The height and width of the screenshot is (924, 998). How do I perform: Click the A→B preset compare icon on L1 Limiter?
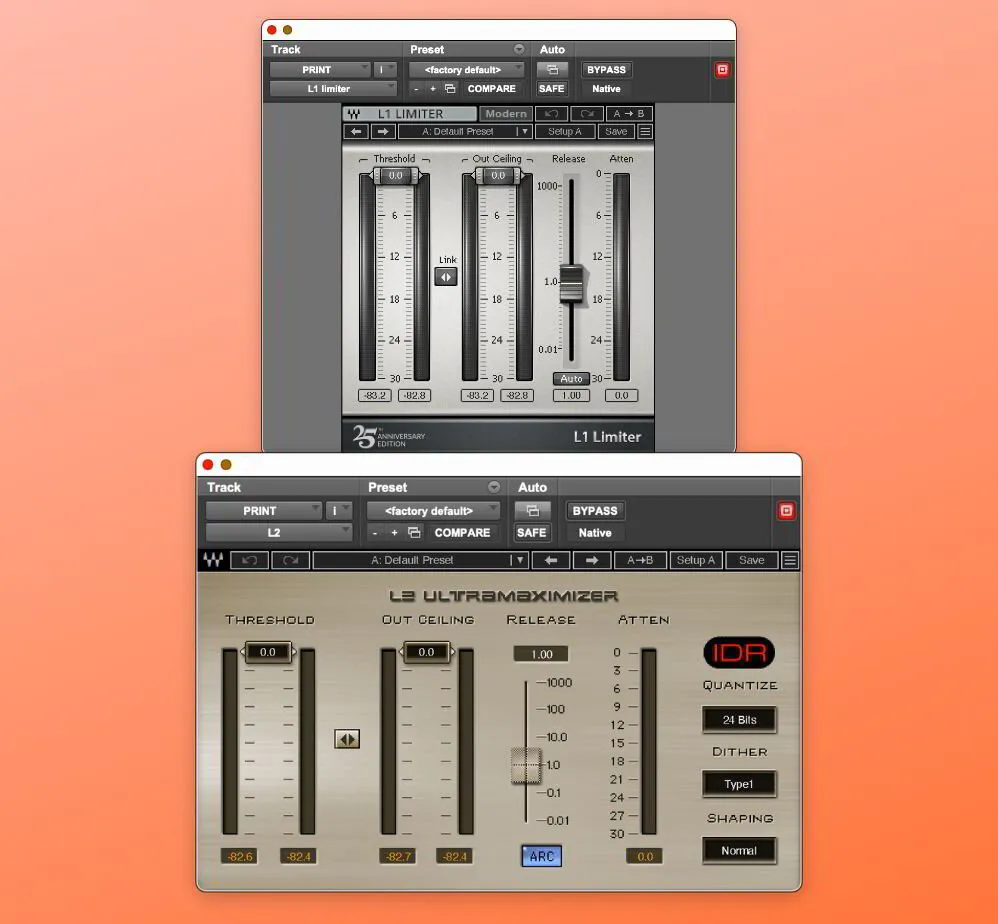pyautogui.click(x=631, y=113)
